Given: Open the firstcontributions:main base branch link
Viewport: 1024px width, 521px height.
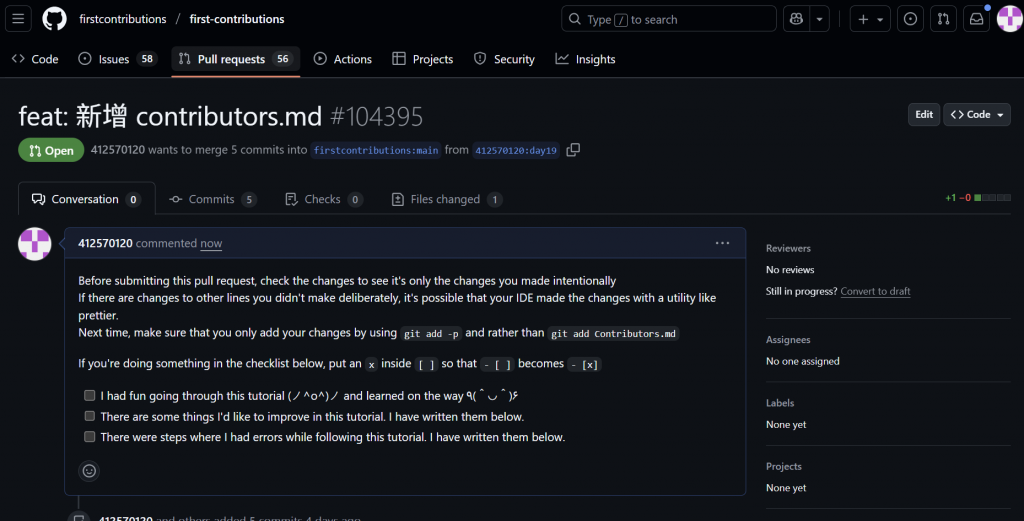Looking at the screenshot, I should [x=376, y=150].
